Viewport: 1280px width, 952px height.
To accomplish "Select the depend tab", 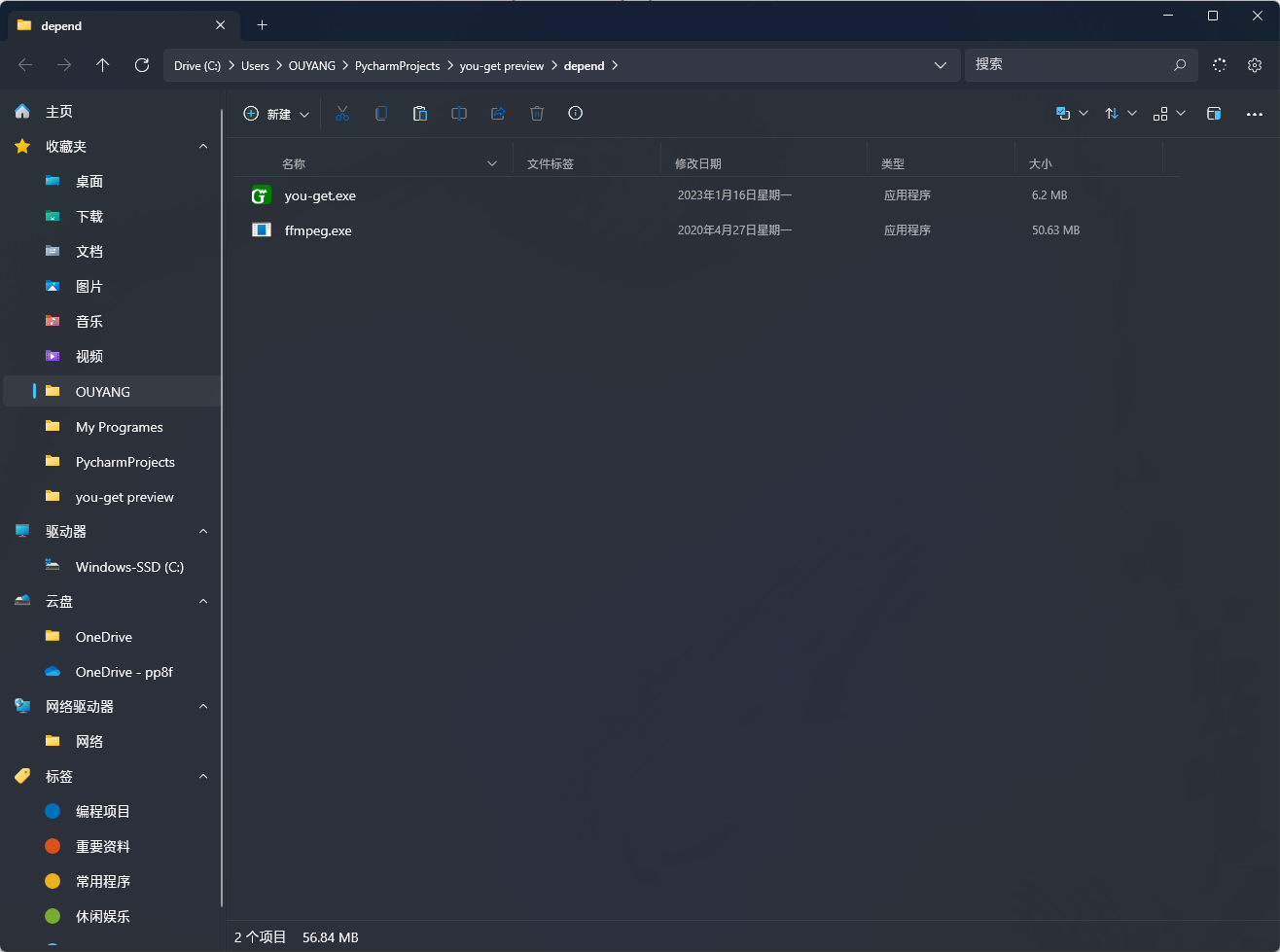I will tap(122, 25).
